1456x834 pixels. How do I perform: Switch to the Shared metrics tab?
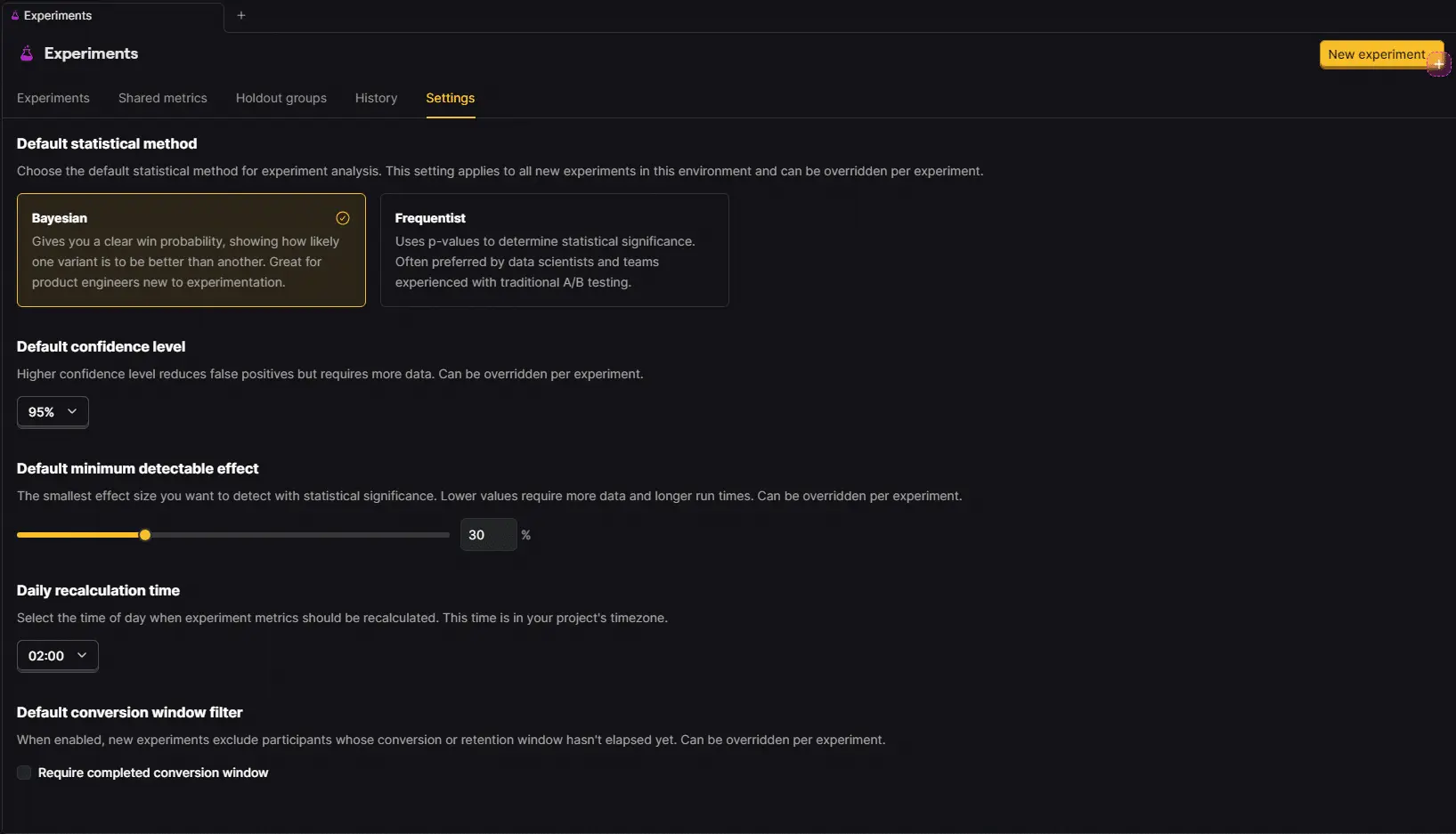[x=163, y=98]
